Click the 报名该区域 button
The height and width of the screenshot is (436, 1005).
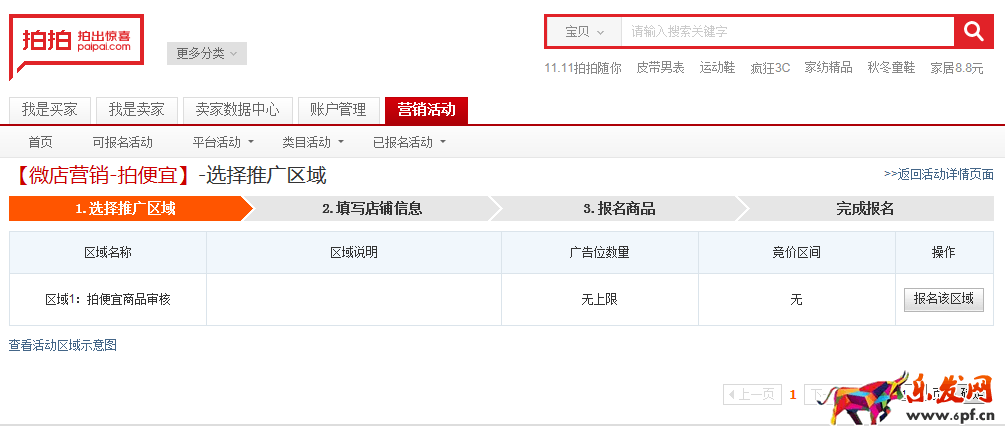[943, 299]
